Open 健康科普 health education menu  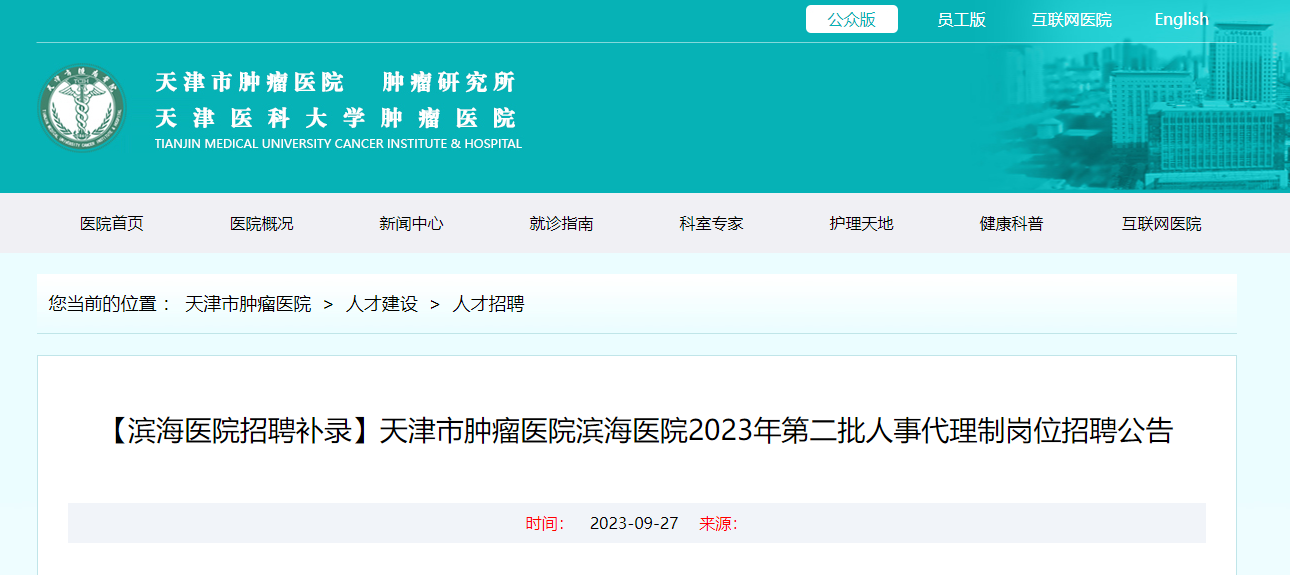(x=1011, y=223)
